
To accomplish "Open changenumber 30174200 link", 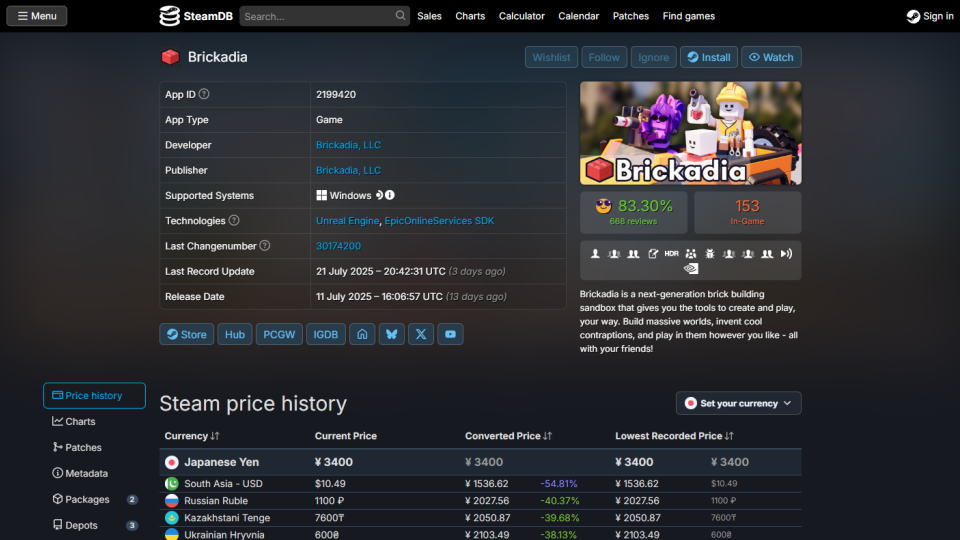I will click(338, 246).
